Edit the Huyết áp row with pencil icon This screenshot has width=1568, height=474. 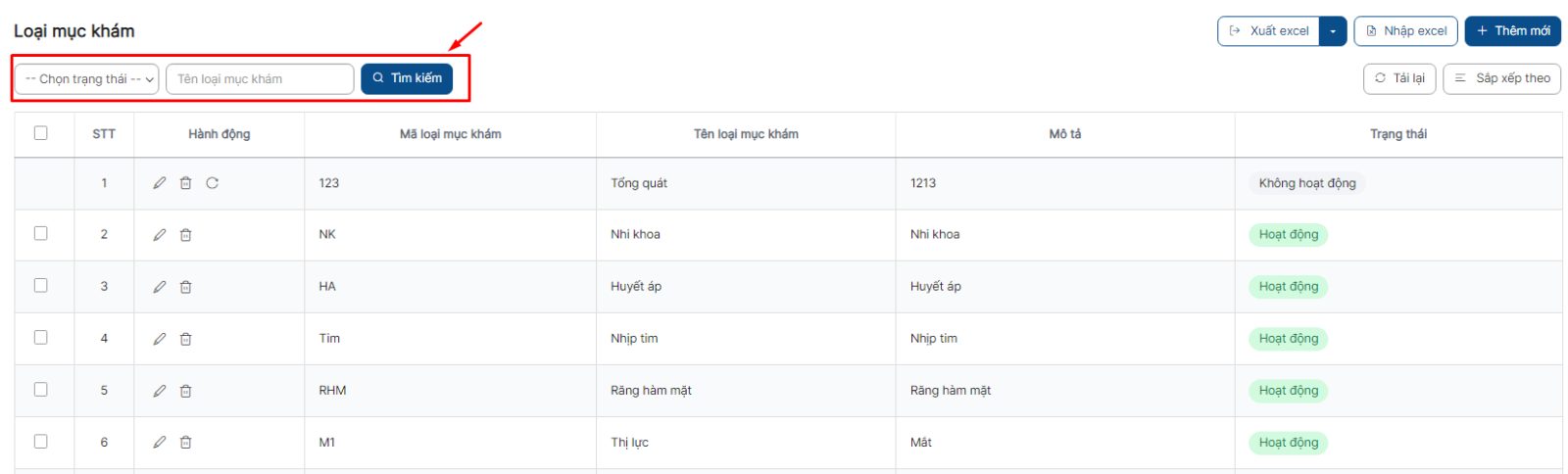[160, 287]
